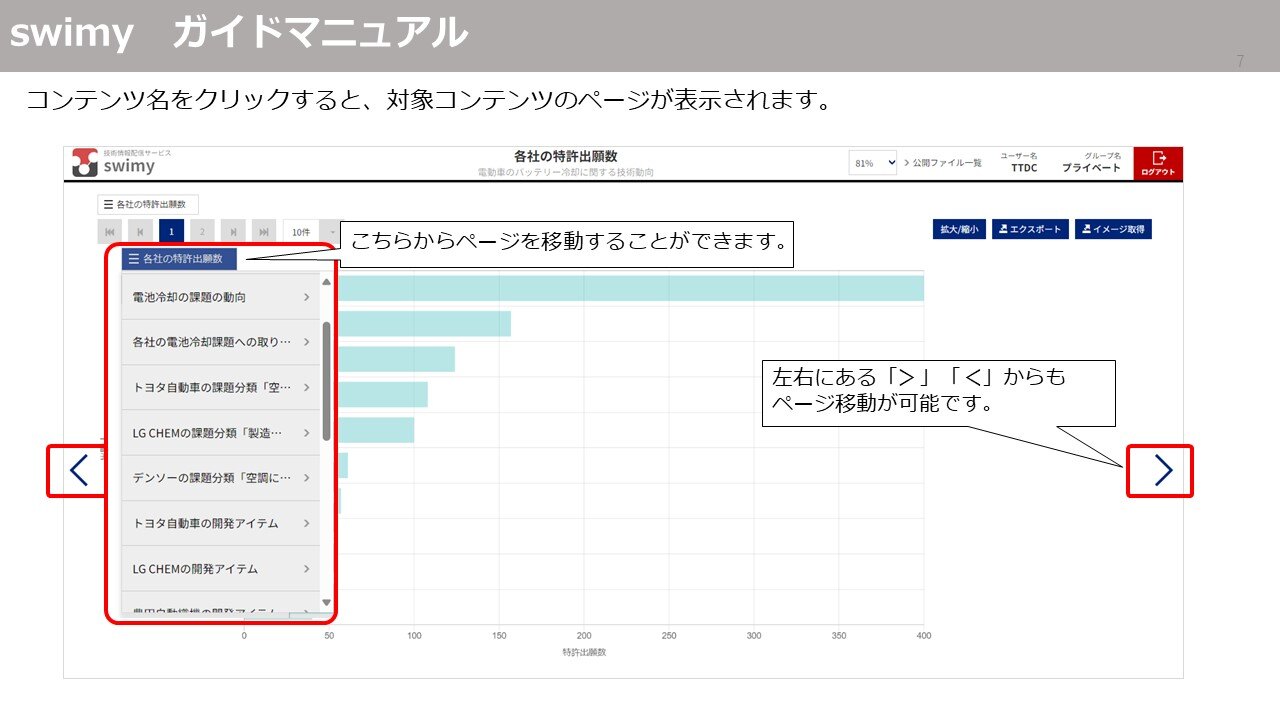Open the 10件 items-per-page dropdown

pyautogui.click(x=311, y=232)
